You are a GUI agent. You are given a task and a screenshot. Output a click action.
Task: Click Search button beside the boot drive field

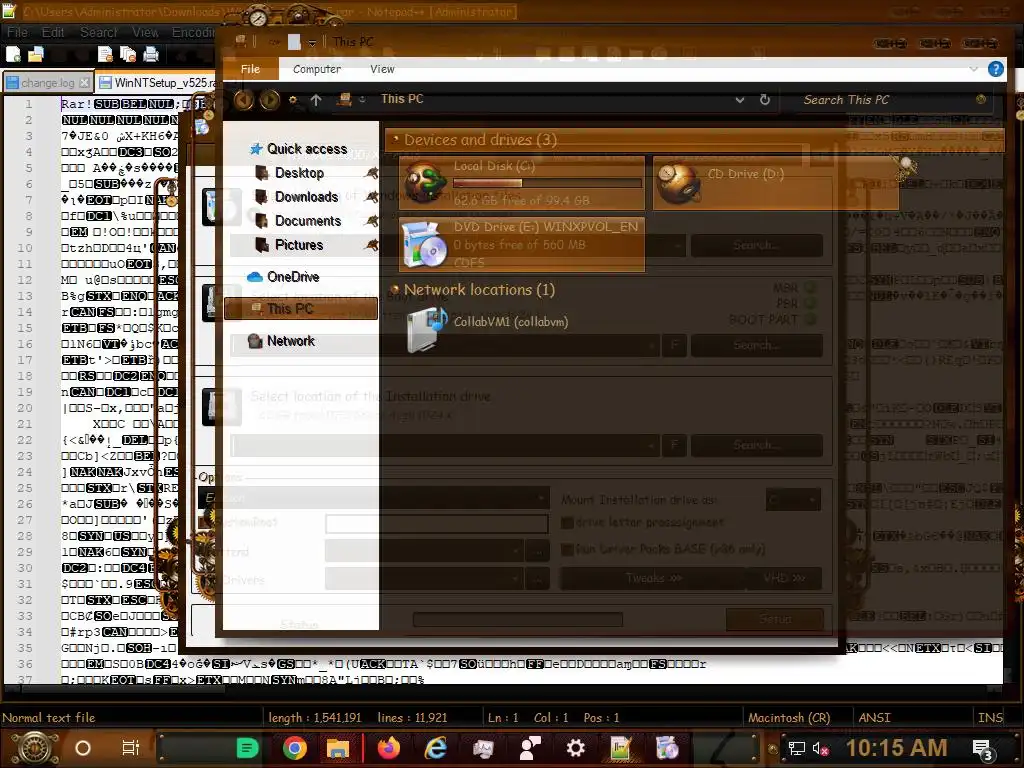(x=756, y=345)
